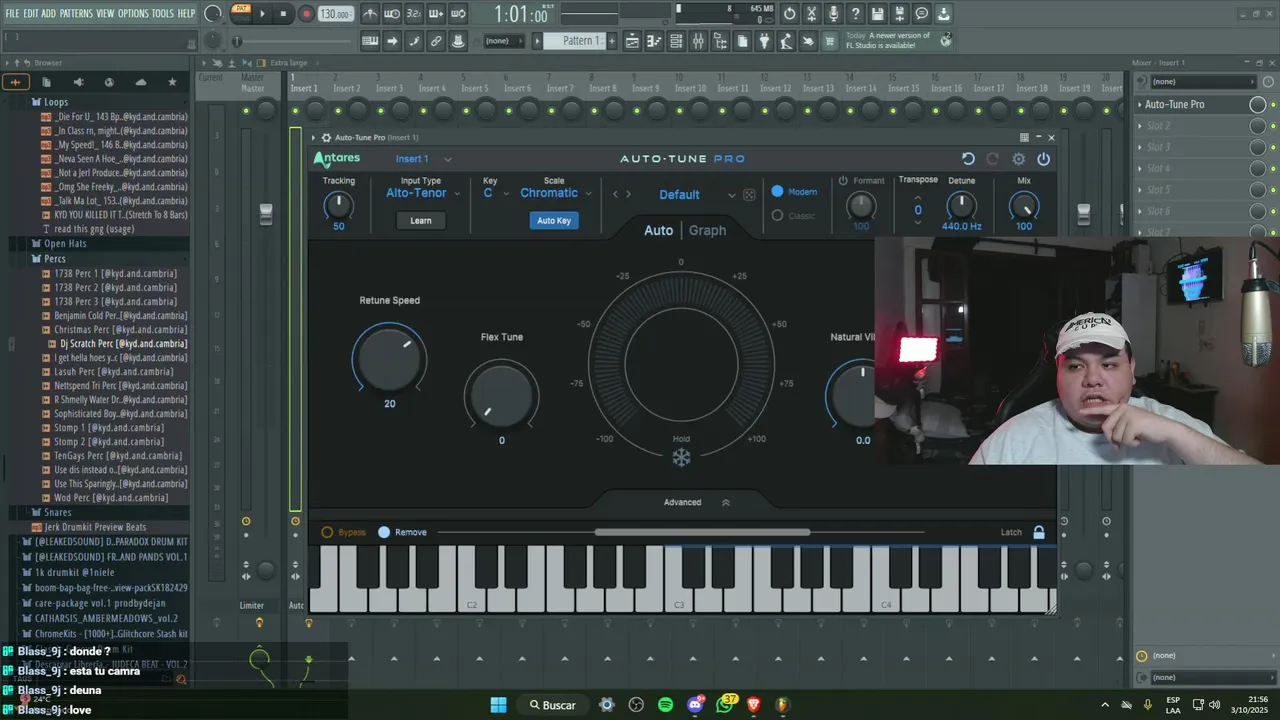Open the mixer view icon
Image resolution: width=1280 pixels, height=720 pixels.
[x=697, y=41]
